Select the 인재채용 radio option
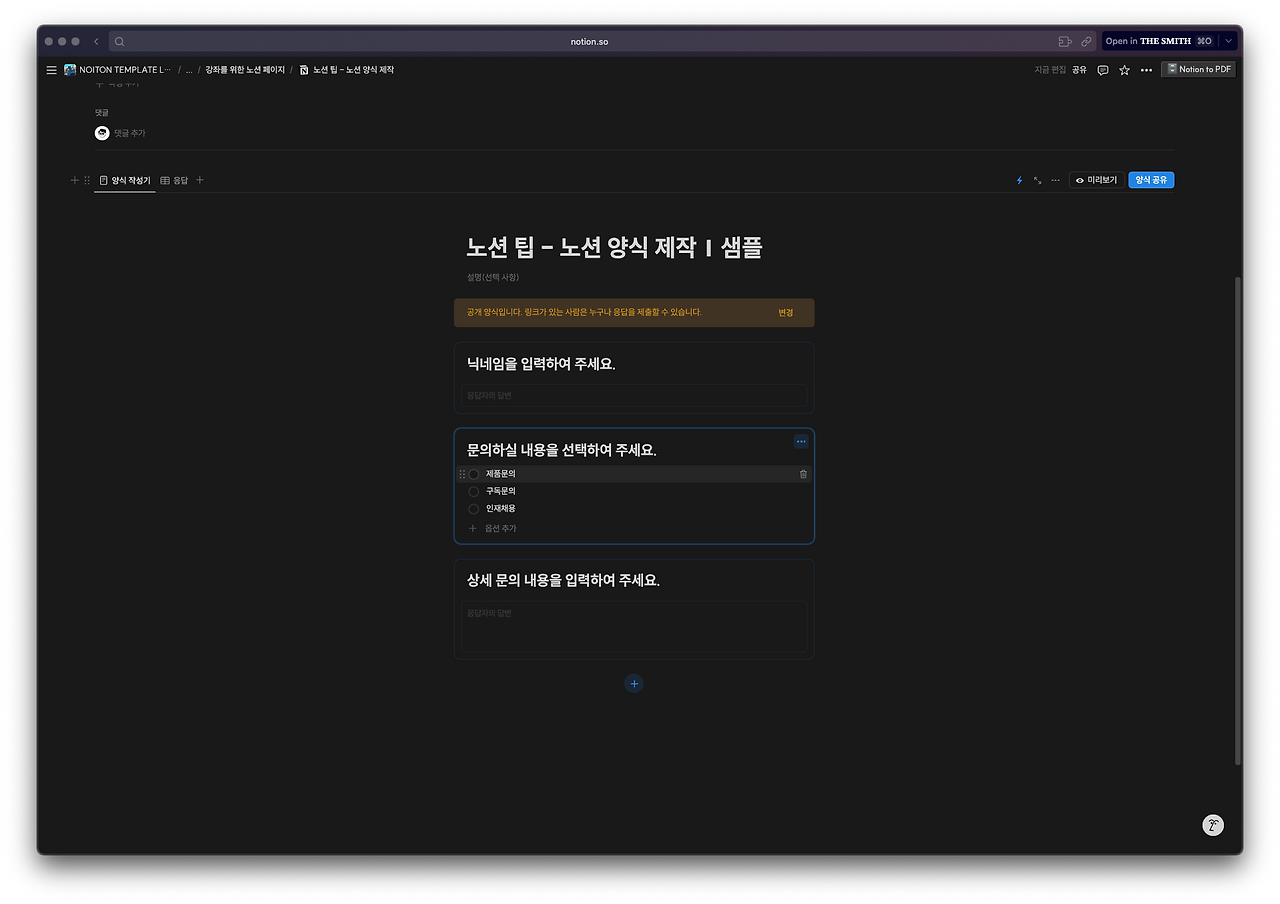 (x=473, y=508)
